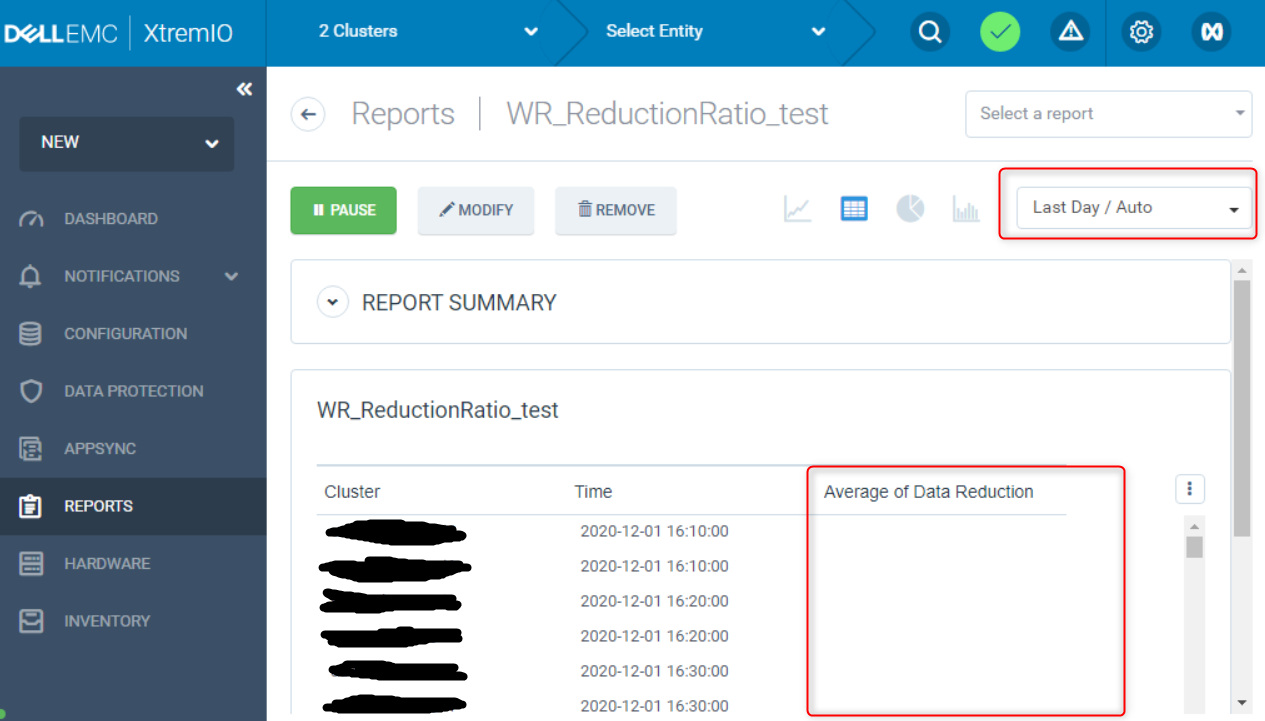Viewport: 1265px width, 721px height.
Task: Check system health status checkmark
Action: tap(1000, 32)
